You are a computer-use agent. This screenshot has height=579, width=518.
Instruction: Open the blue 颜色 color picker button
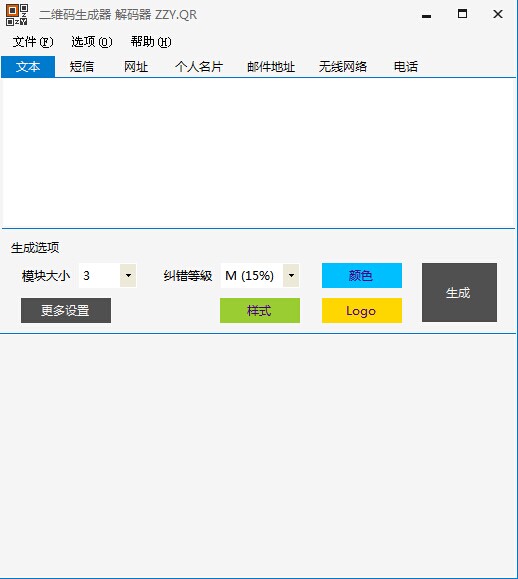click(x=362, y=275)
